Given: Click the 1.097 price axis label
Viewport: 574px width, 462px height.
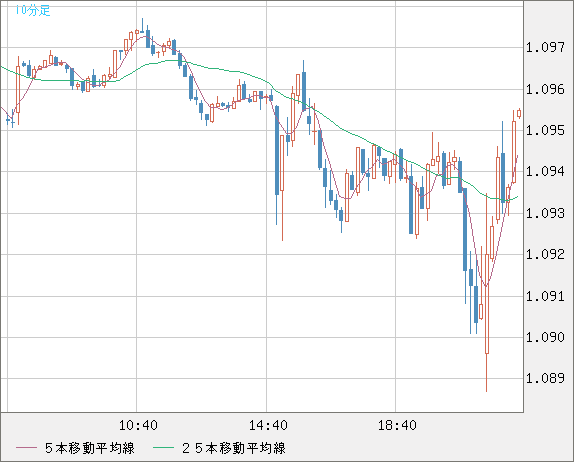Looking at the screenshot, I should point(545,48).
